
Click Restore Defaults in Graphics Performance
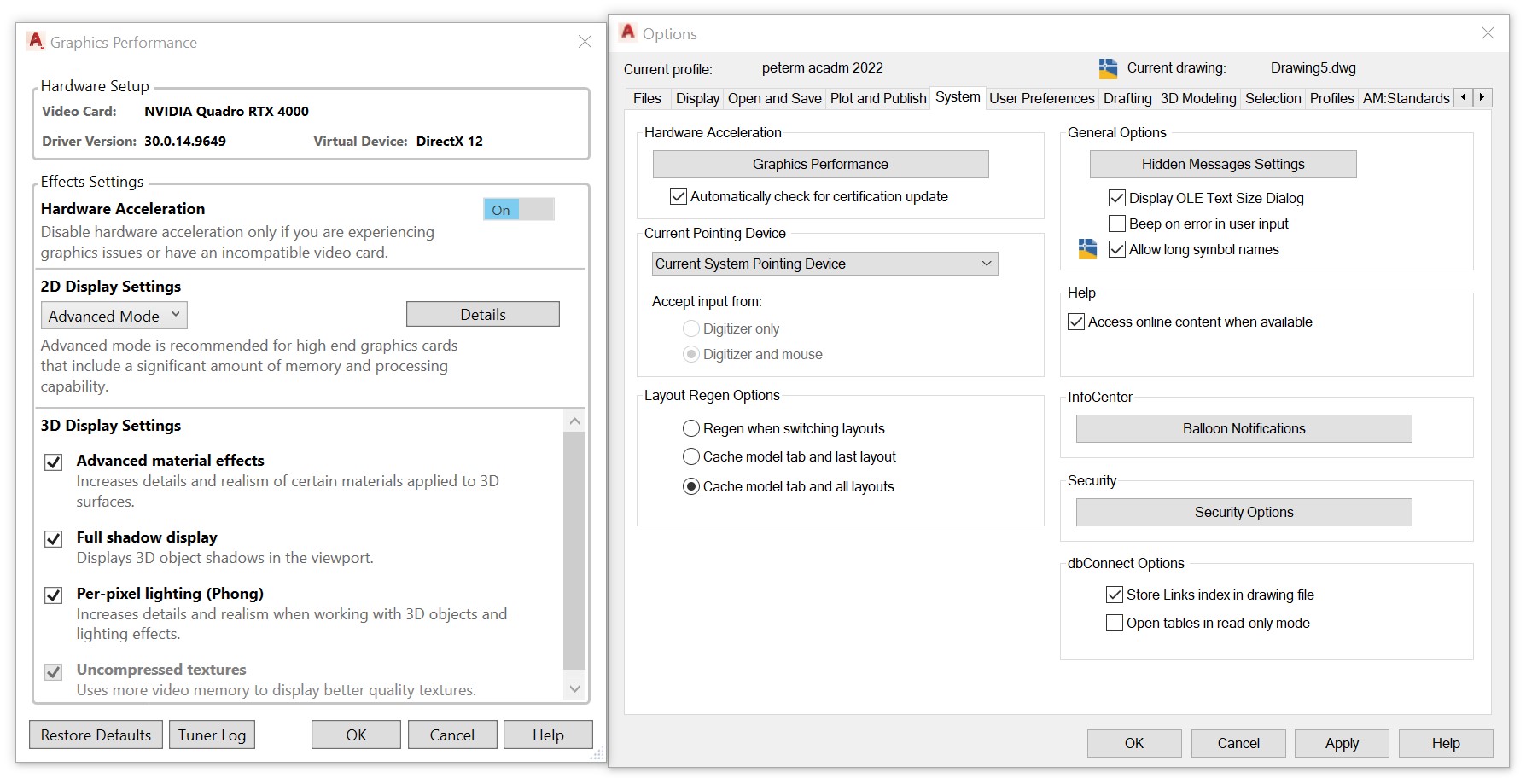[x=95, y=735]
